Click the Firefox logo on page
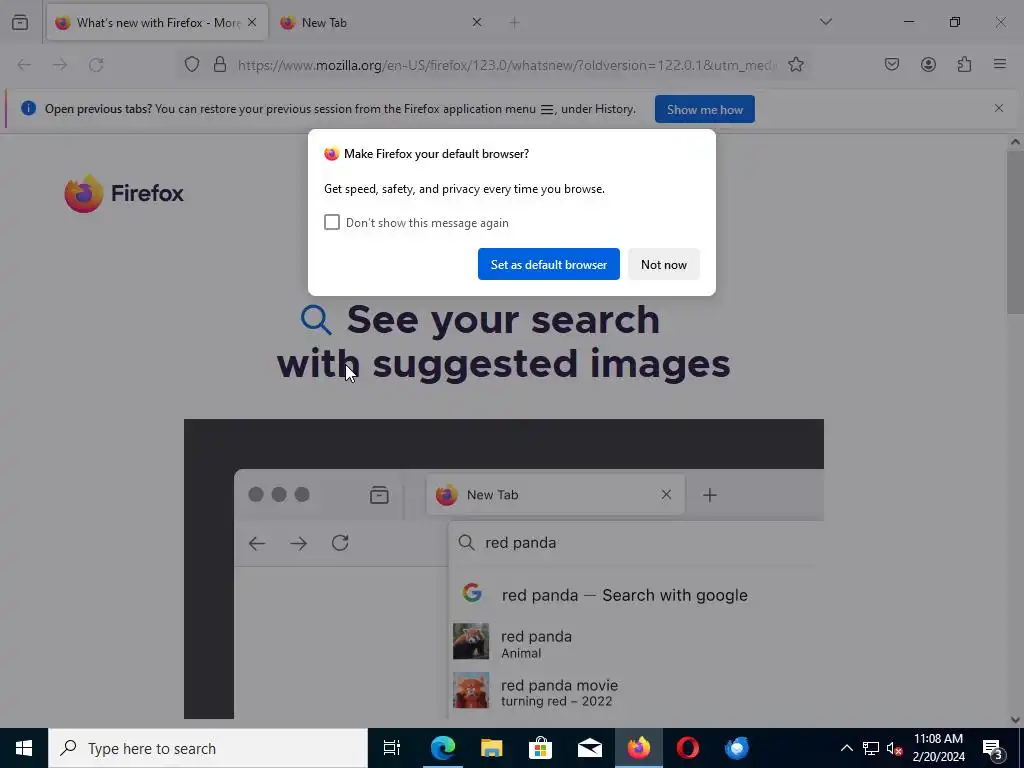 124,193
